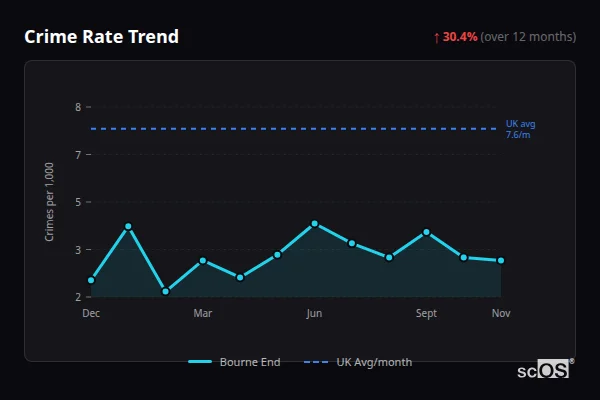This screenshot has width=600, height=400.
Task: Click the Sept data point
Action: pos(426,232)
